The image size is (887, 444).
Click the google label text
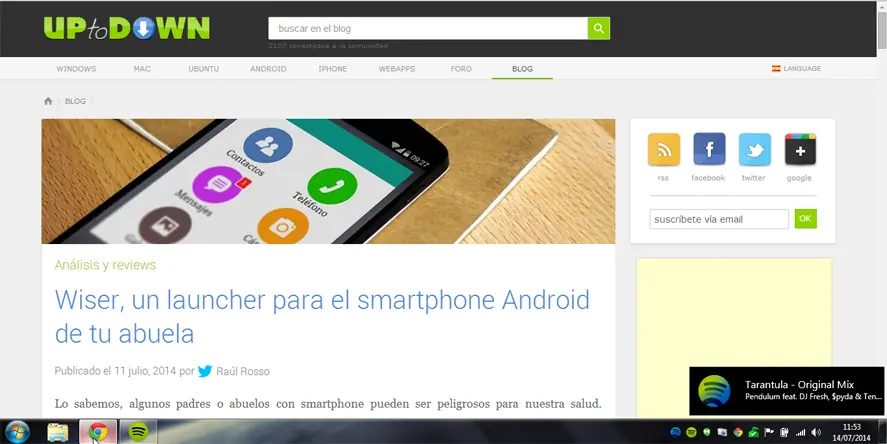[x=799, y=178]
